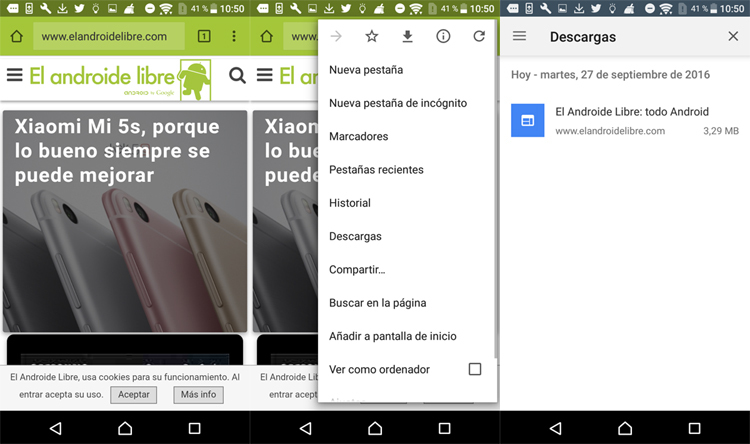
Task: Click the download page arrow icon in menu
Action: [x=407, y=37]
